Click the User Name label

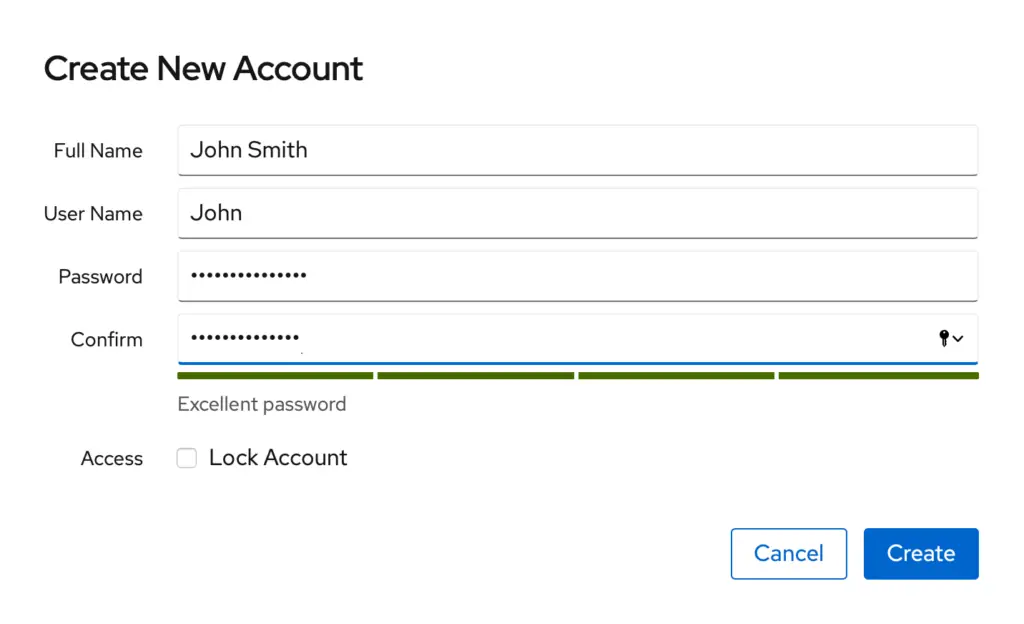(x=93, y=213)
